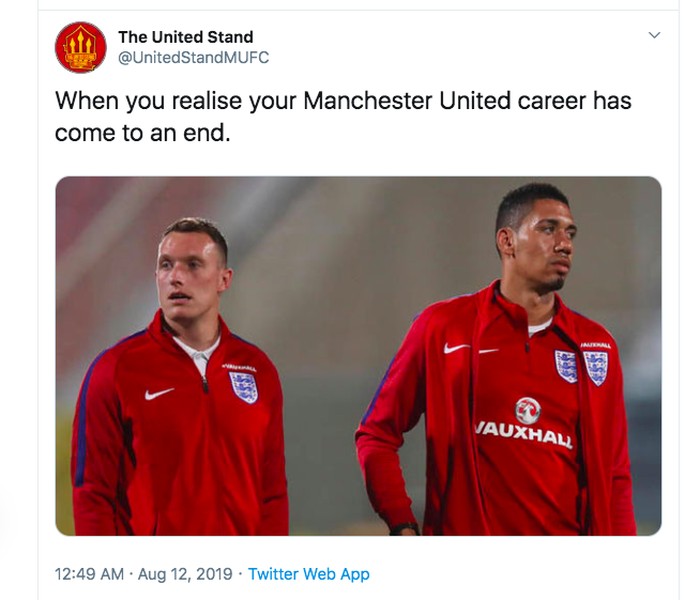Click The United Stand profile avatar

80,47
